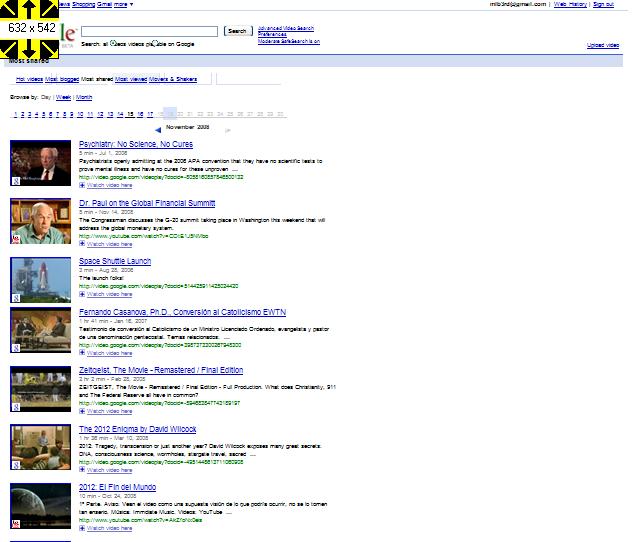Open Advanced Video Search link

pyautogui.click(x=286, y=28)
